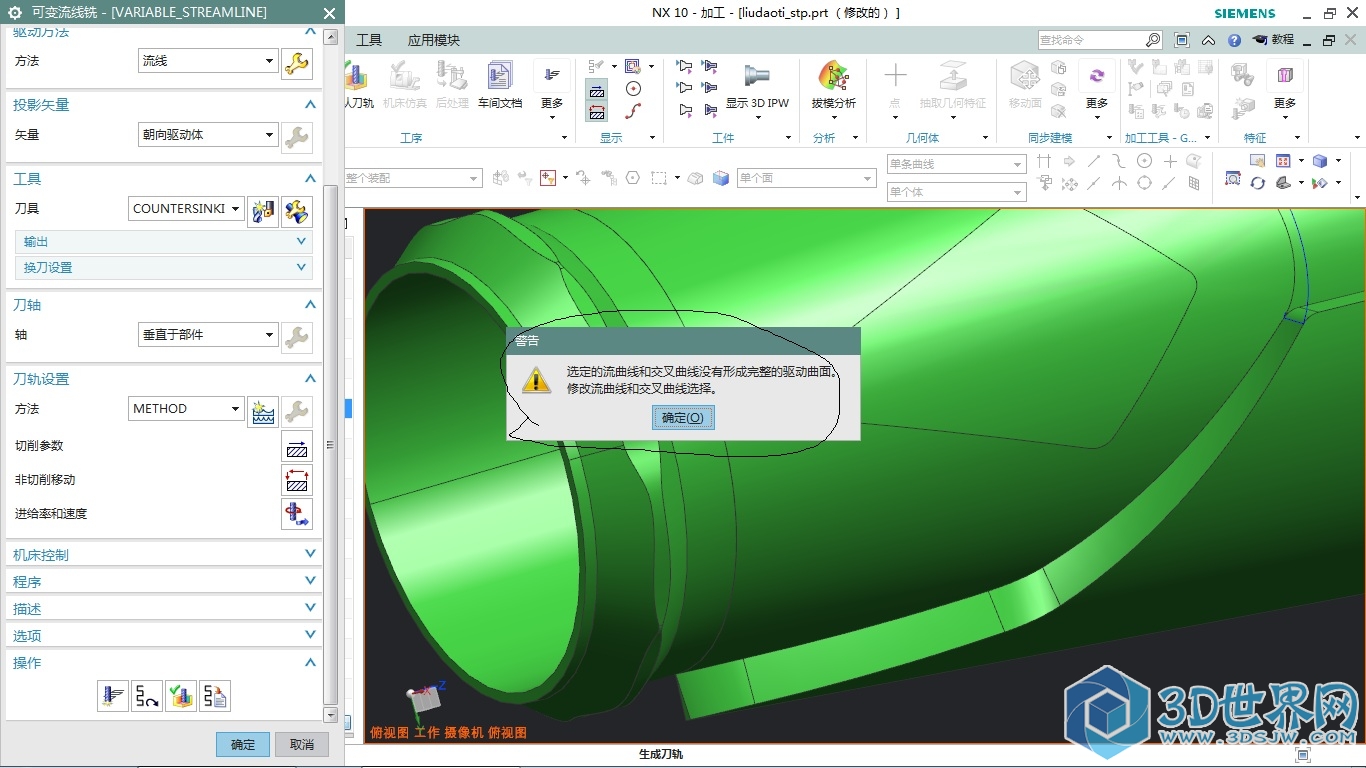Toggle upper tool path display option in 显示
Viewport: 1366px width, 768px height.
click(x=597, y=91)
